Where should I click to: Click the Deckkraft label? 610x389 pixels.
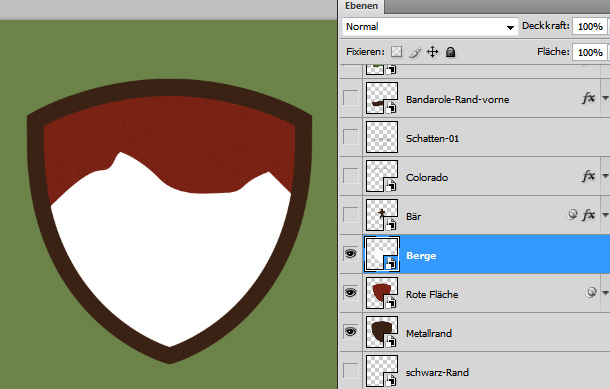tap(545, 26)
